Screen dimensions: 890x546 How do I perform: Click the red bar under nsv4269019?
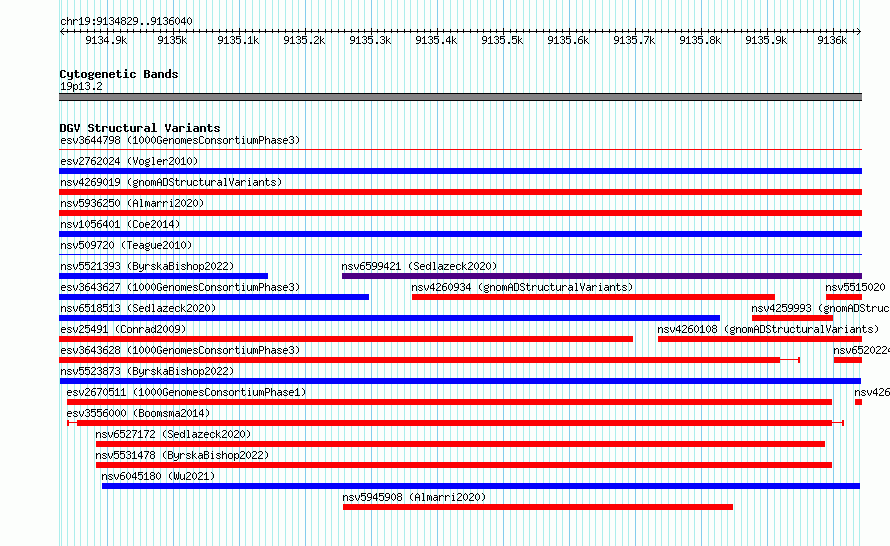460,192
